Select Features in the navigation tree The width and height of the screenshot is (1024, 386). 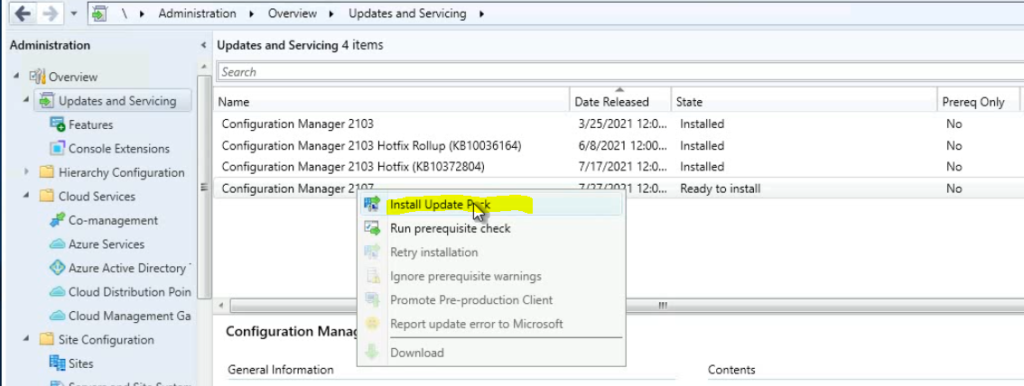pos(91,125)
